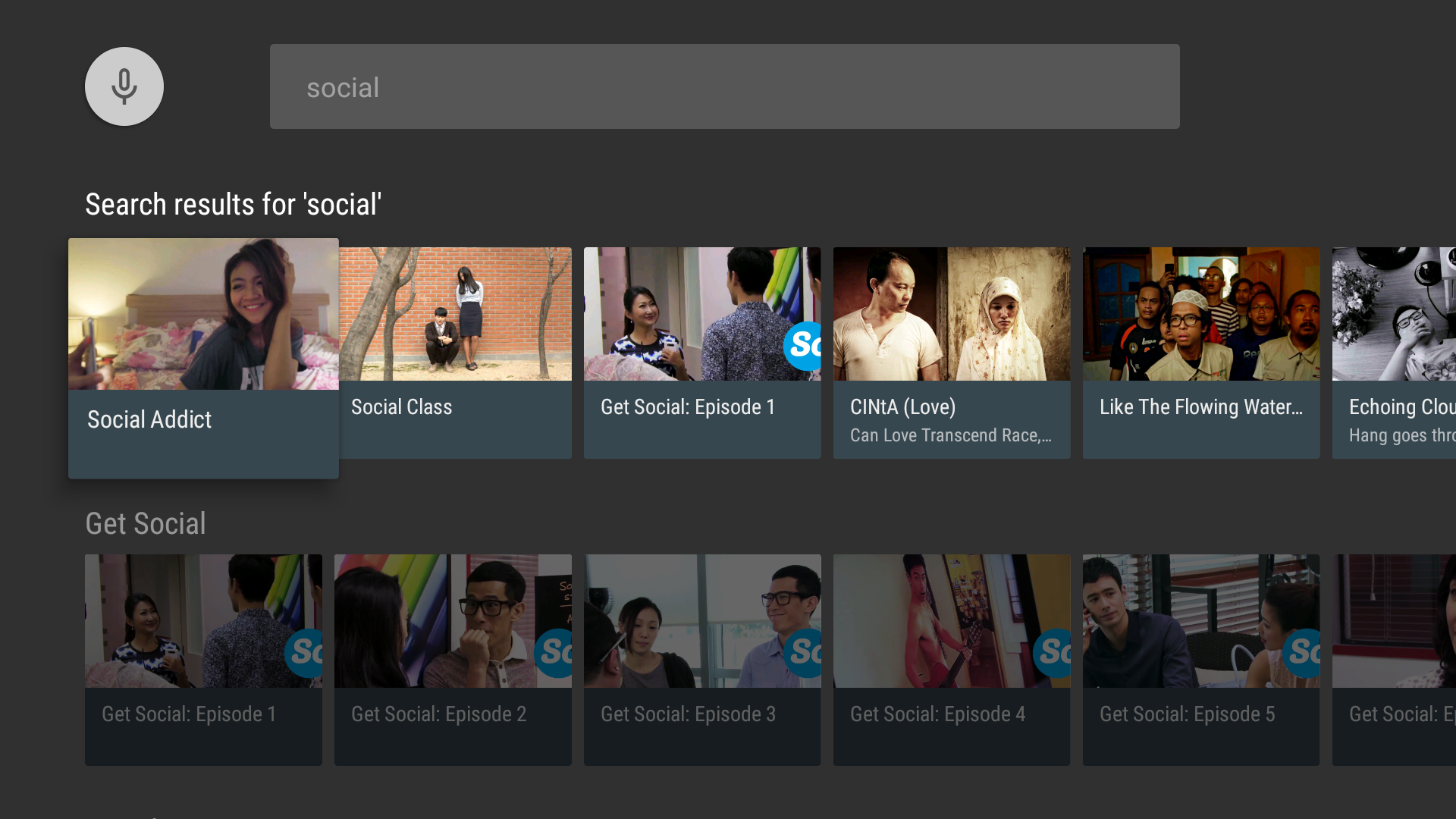
Task: Select the Get Social row header
Action: (146, 523)
